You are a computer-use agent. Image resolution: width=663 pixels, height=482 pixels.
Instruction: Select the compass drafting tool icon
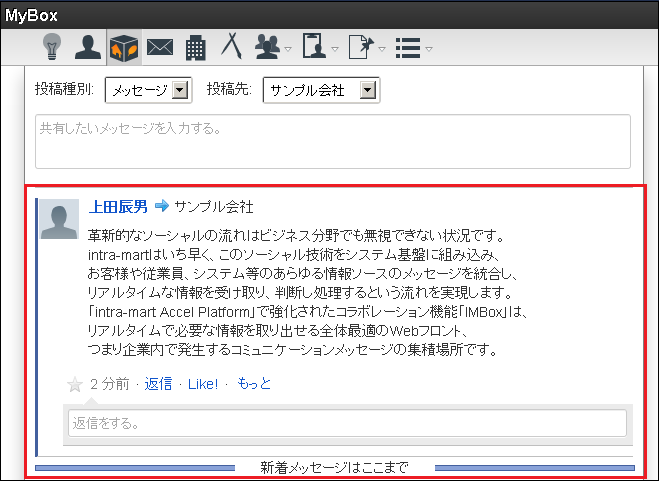point(232,46)
